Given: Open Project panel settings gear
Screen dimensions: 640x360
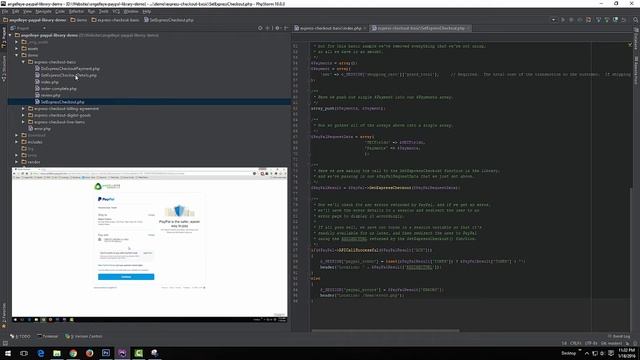Looking at the screenshot, I should pos(277,28).
